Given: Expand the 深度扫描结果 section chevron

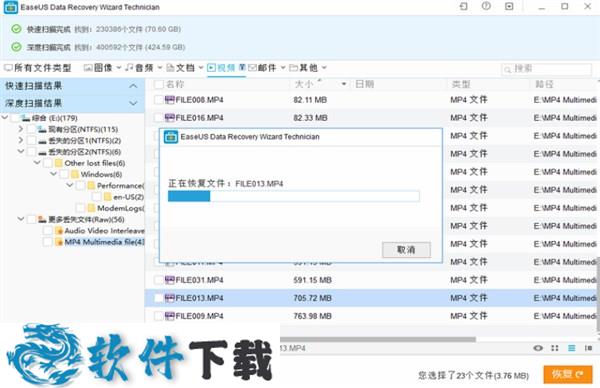Looking at the screenshot, I should coord(133,103).
